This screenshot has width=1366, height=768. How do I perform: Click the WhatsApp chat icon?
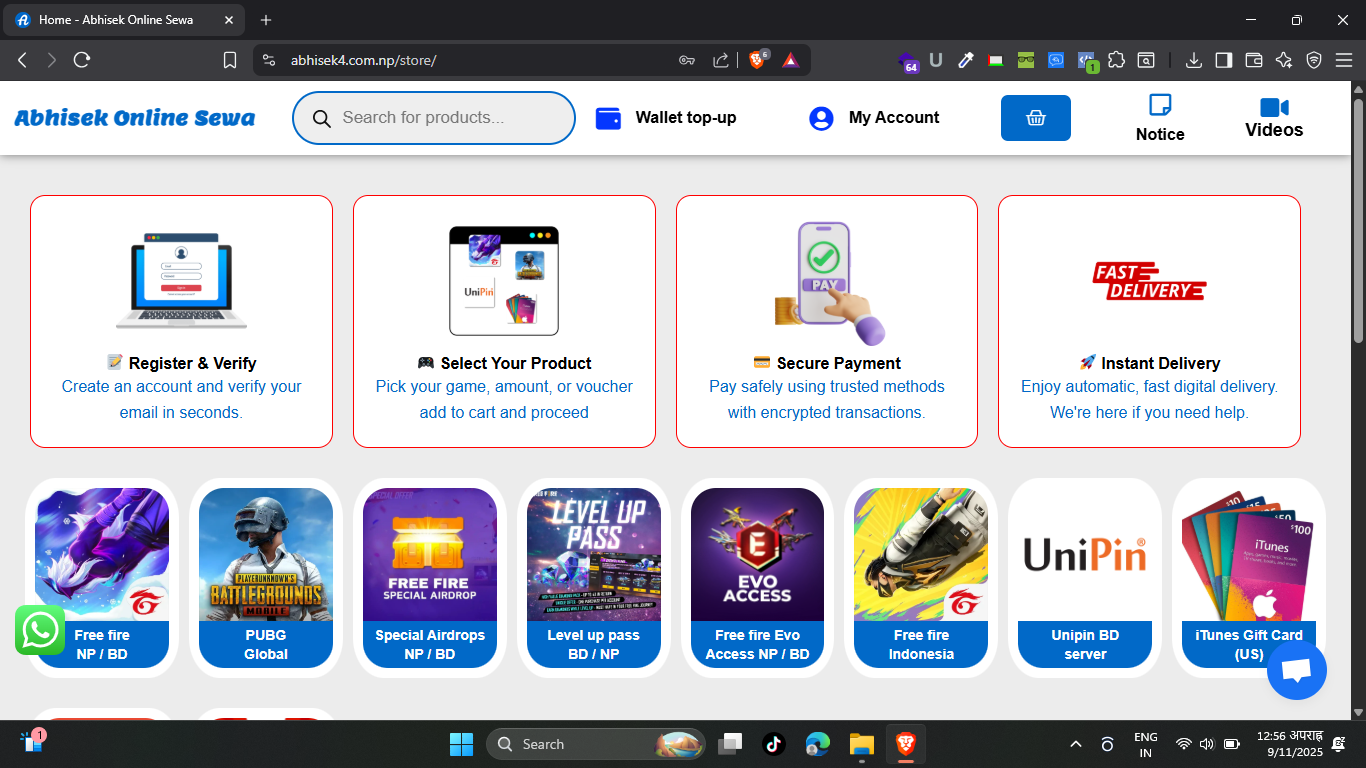point(40,630)
